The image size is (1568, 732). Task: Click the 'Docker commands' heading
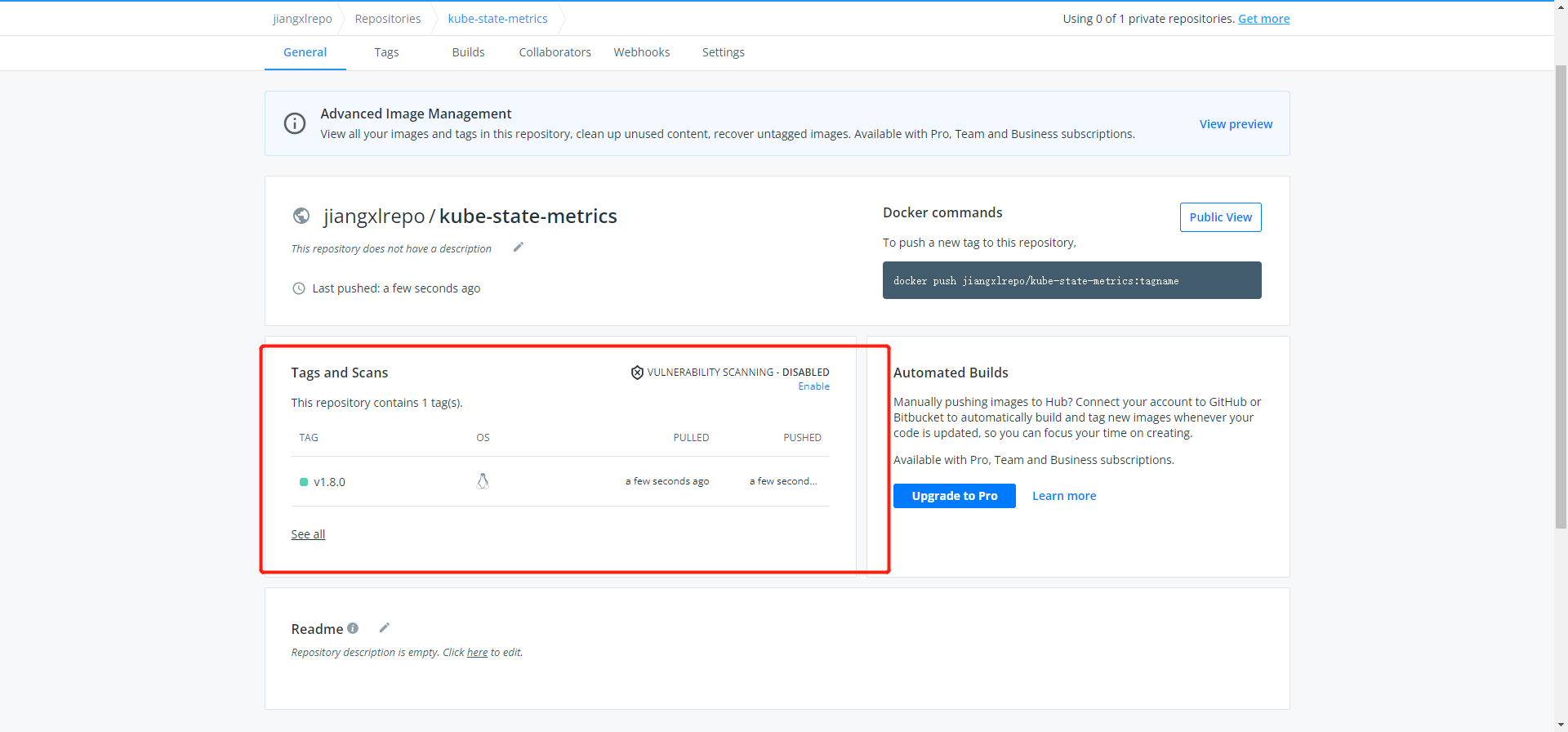[942, 212]
